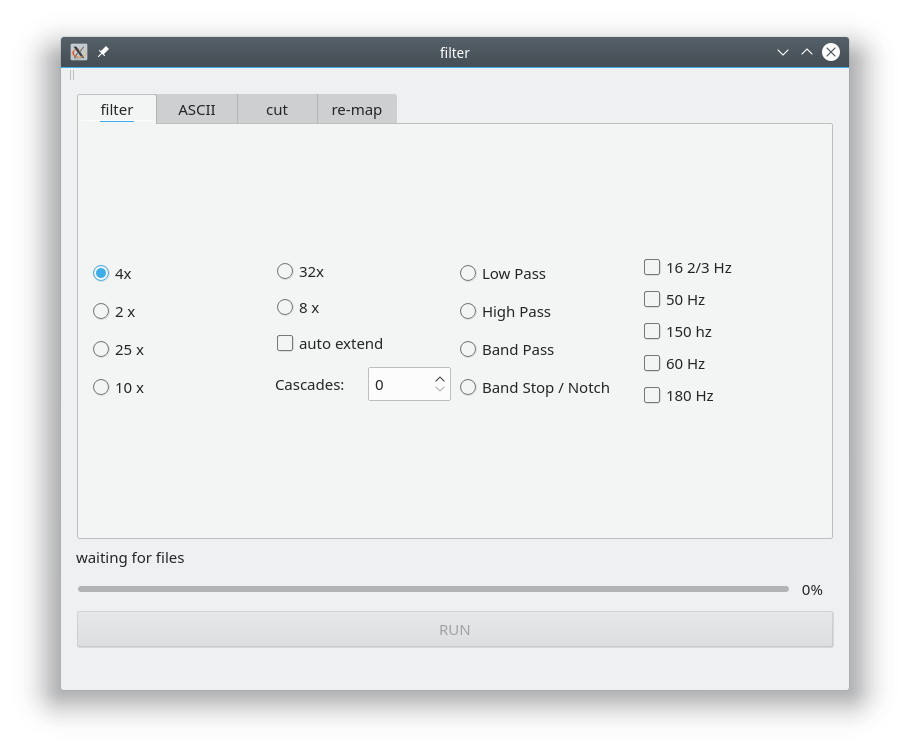This screenshot has height=751, width=910.
Task: Increase Cascades value with up arrow
Action: tap(440, 378)
